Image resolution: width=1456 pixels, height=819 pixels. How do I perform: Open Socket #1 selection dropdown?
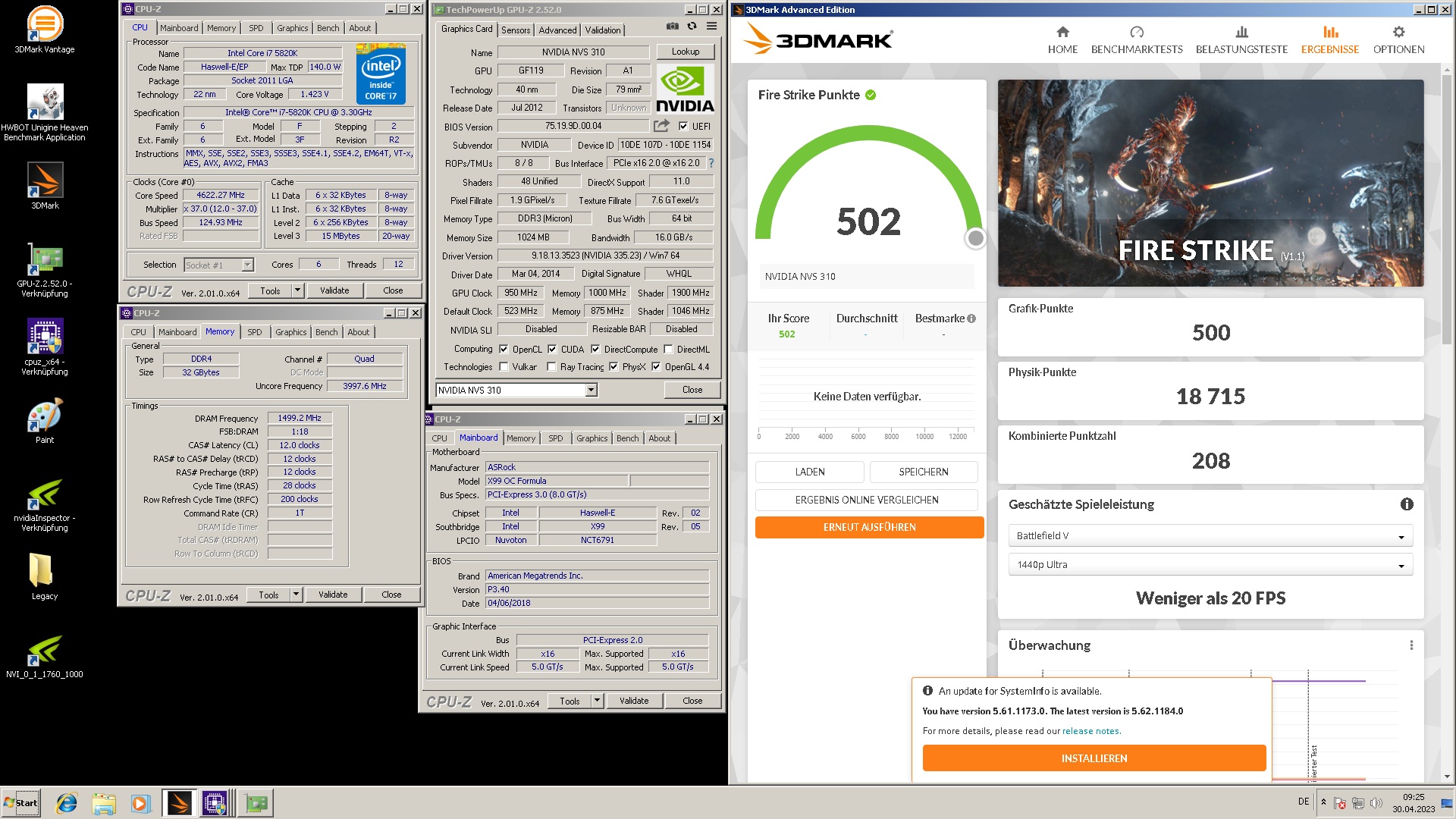click(x=247, y=265)
